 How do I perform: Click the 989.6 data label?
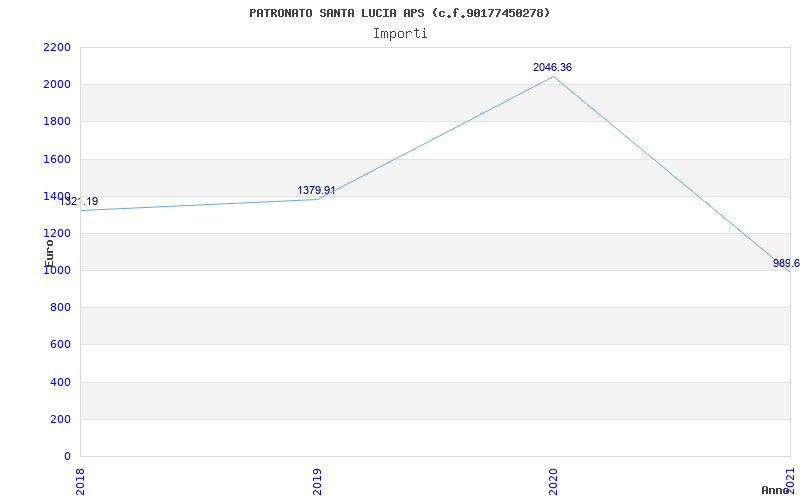[x=785, y=263]
